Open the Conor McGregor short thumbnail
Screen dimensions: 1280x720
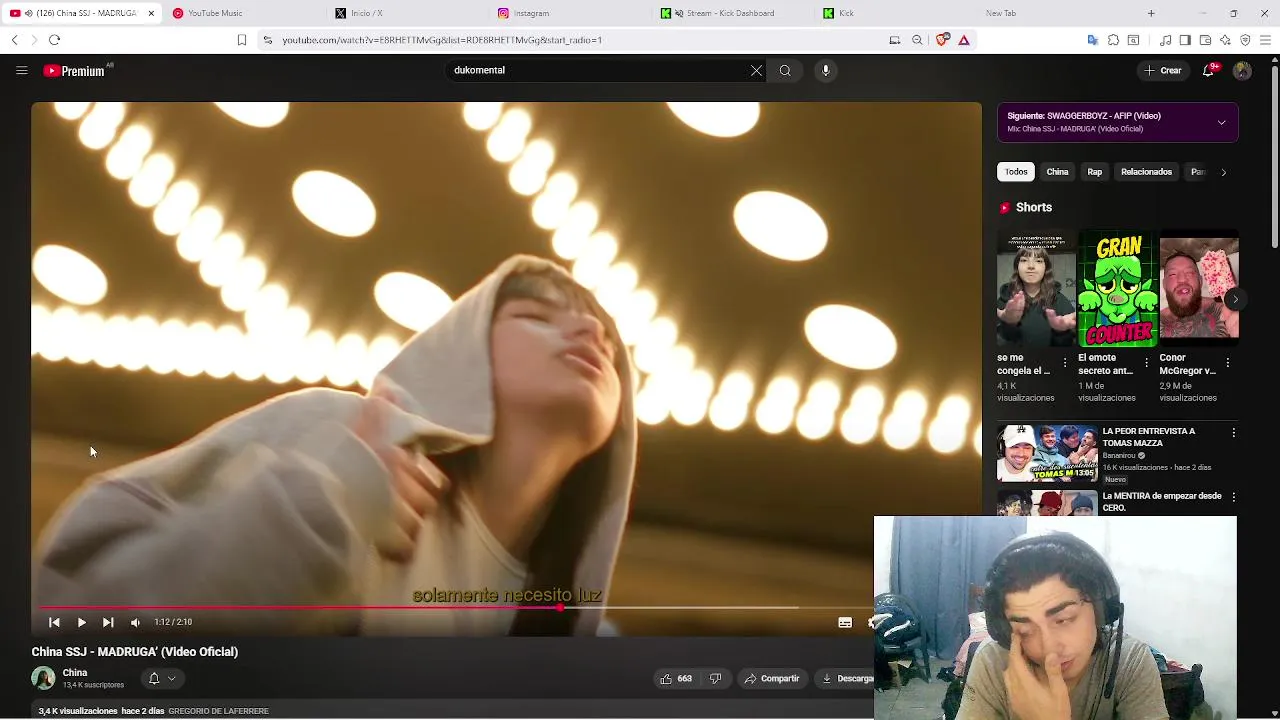point(1199,288)
